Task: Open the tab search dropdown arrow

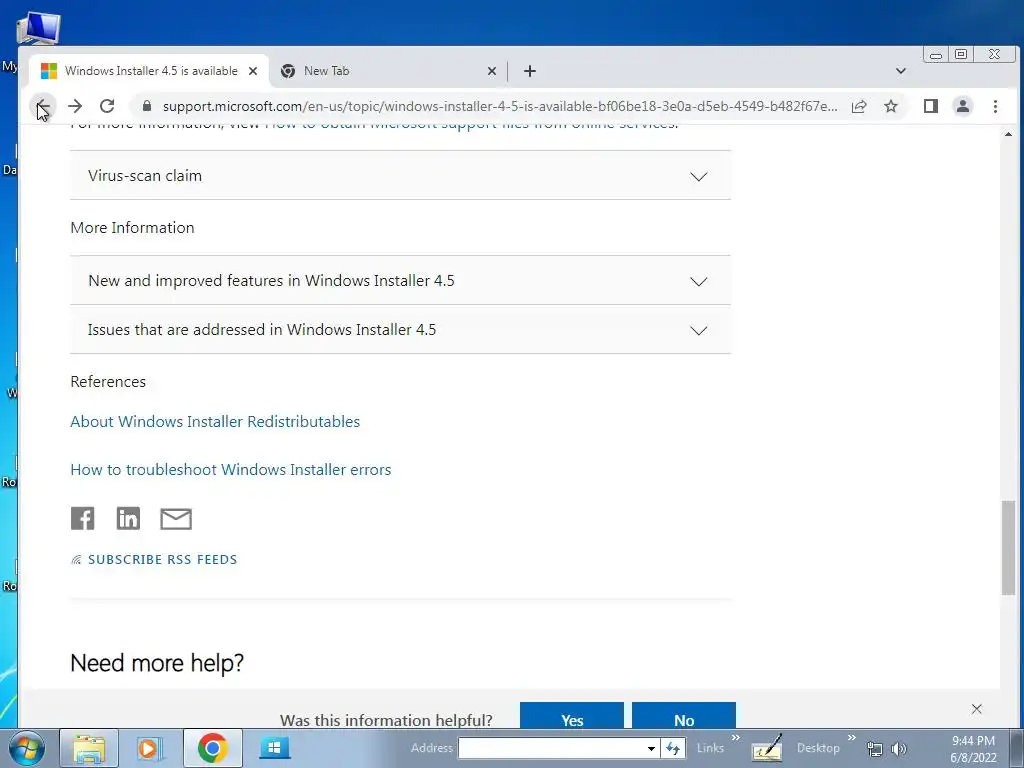Action: pos(901,71)
